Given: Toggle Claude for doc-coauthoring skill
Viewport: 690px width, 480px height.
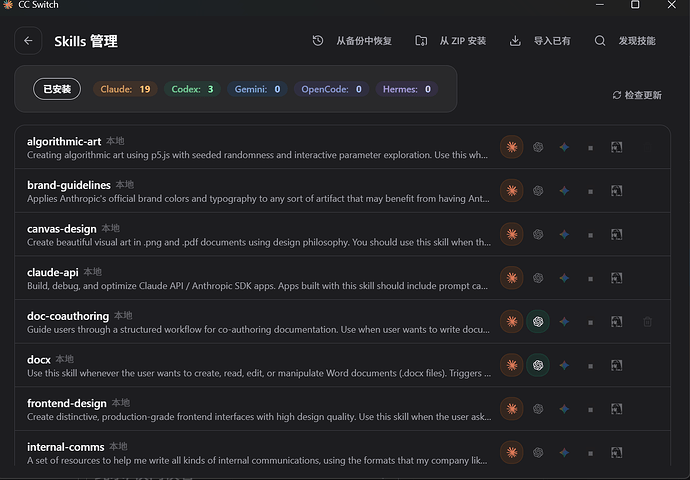Looking at the screenshot, I should point(512,321).
